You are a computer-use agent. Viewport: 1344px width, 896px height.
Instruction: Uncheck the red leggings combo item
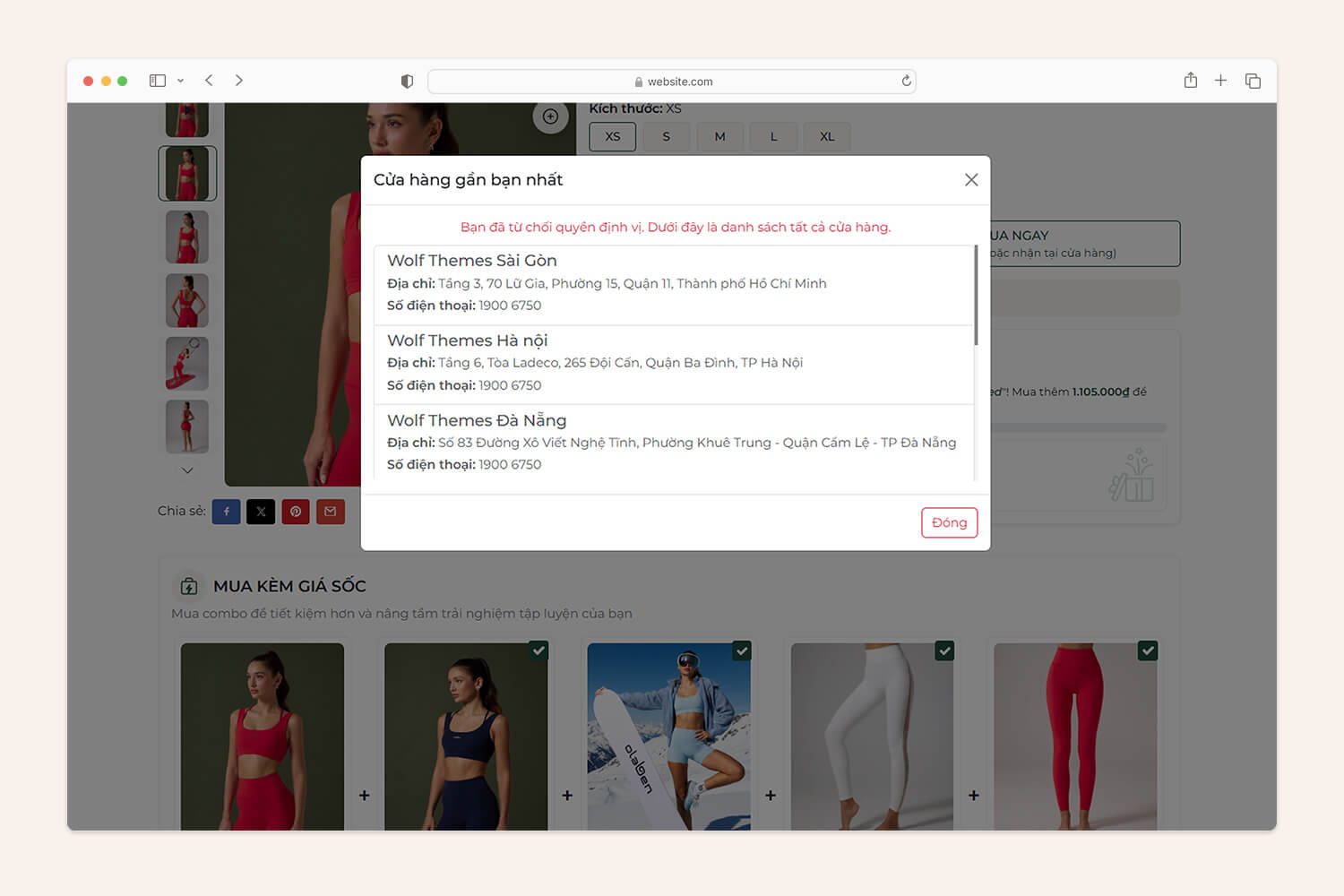1148,651
